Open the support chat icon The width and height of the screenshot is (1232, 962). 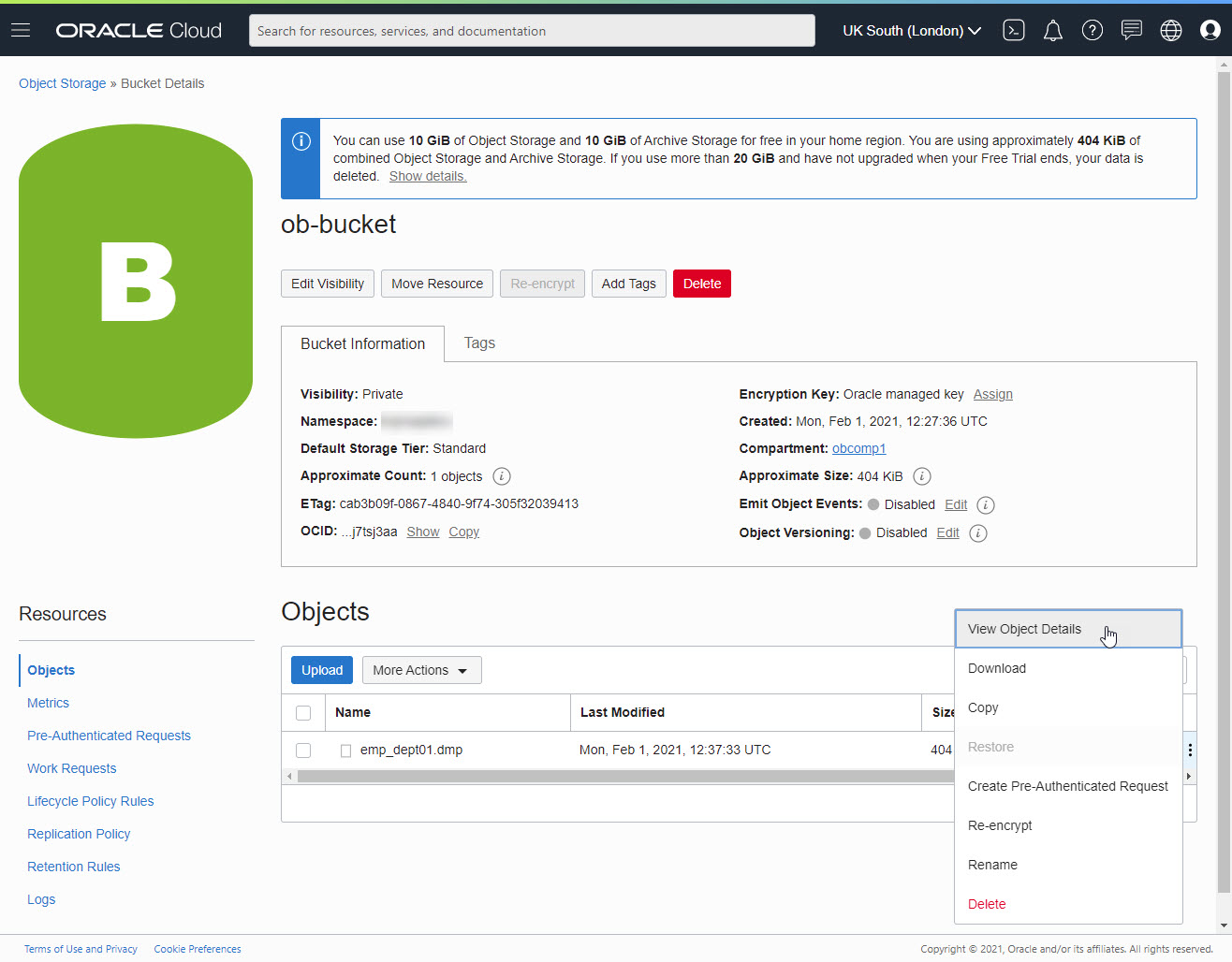click(x=1132, y=31)
